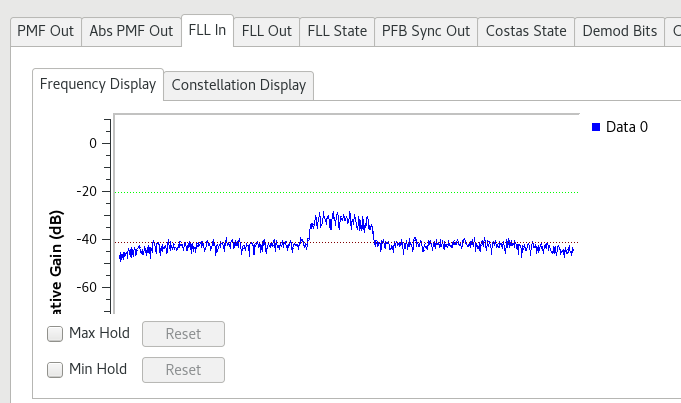Click Reset button next to Max Hold
681x403 pixels.
(183, 334)
